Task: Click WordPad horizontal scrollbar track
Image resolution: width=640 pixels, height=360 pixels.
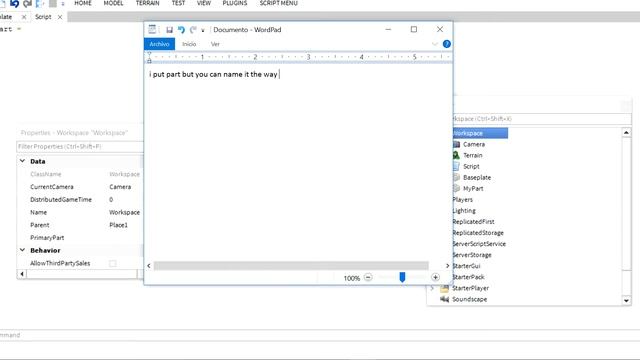Action: pyautogui.click(x=291, y=266)
